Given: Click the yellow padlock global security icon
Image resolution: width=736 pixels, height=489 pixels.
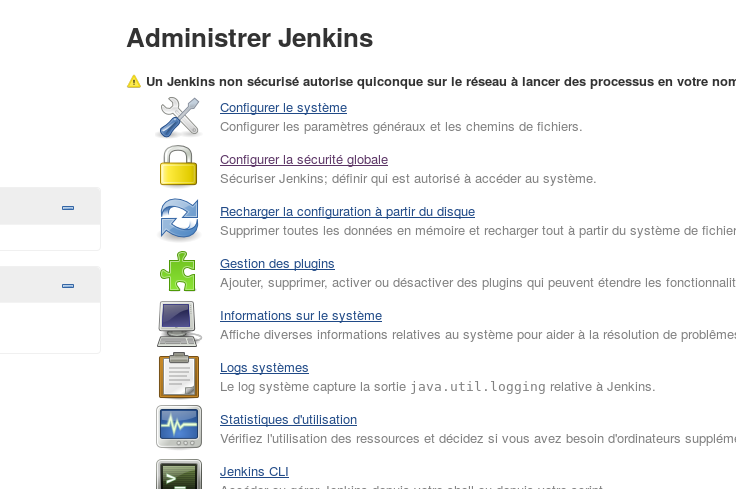Looking at the screenshot, I should tap(178, 166).
